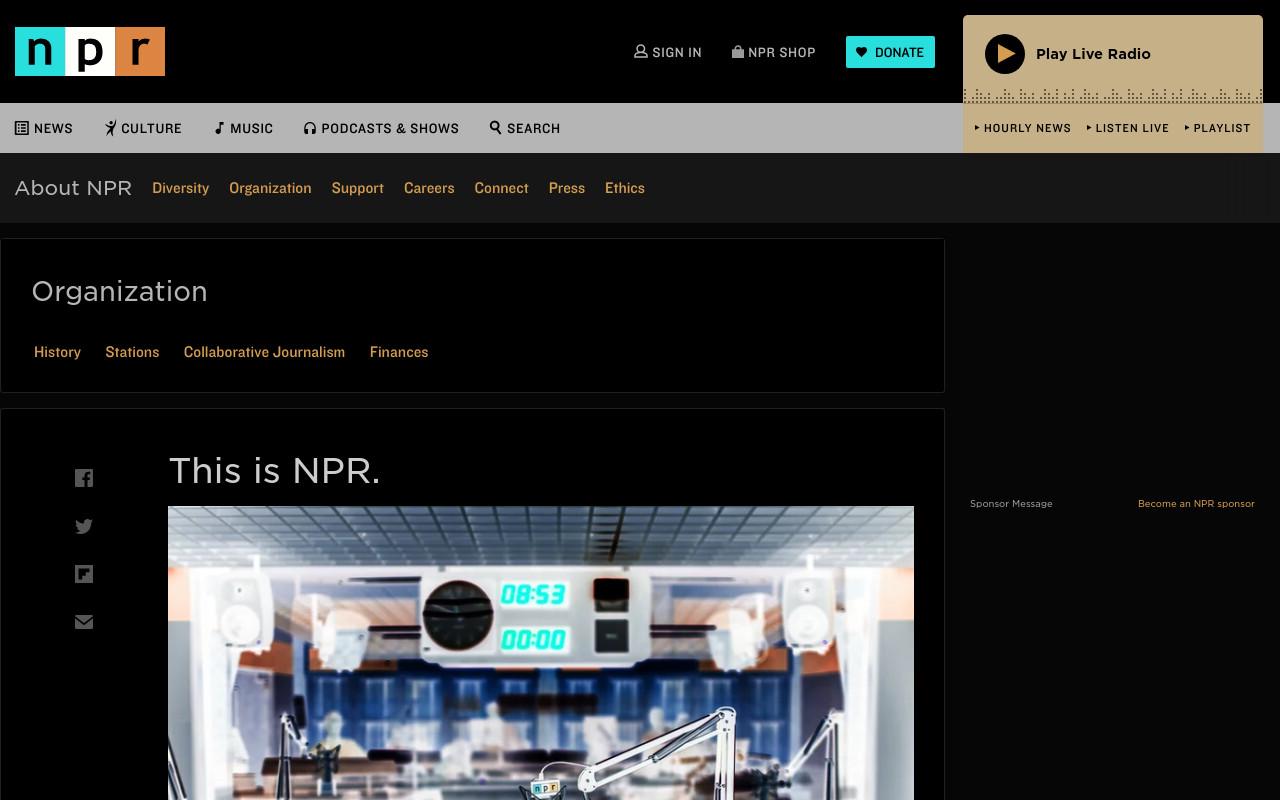Open the Search option
1280x800 pixels.
[525, 128]
